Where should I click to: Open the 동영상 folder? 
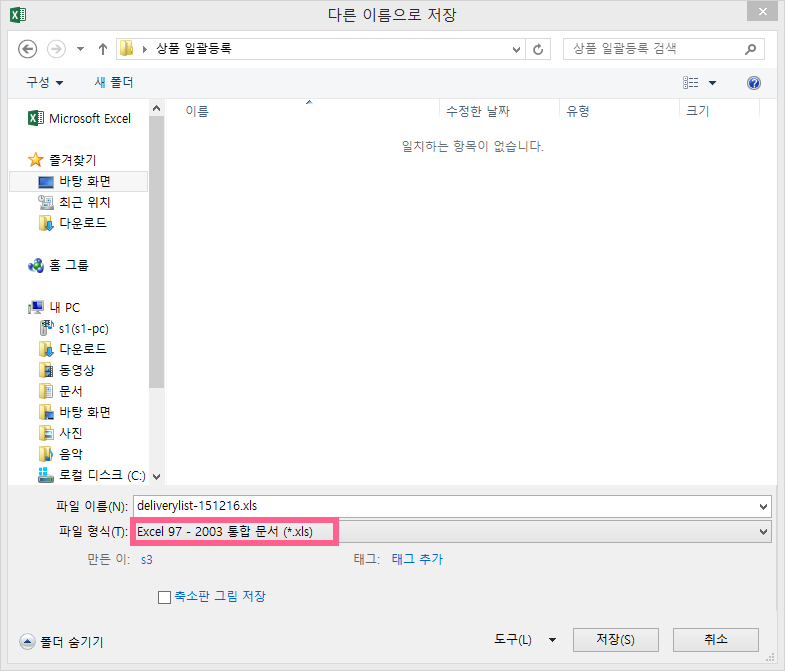tap(66, 371)
